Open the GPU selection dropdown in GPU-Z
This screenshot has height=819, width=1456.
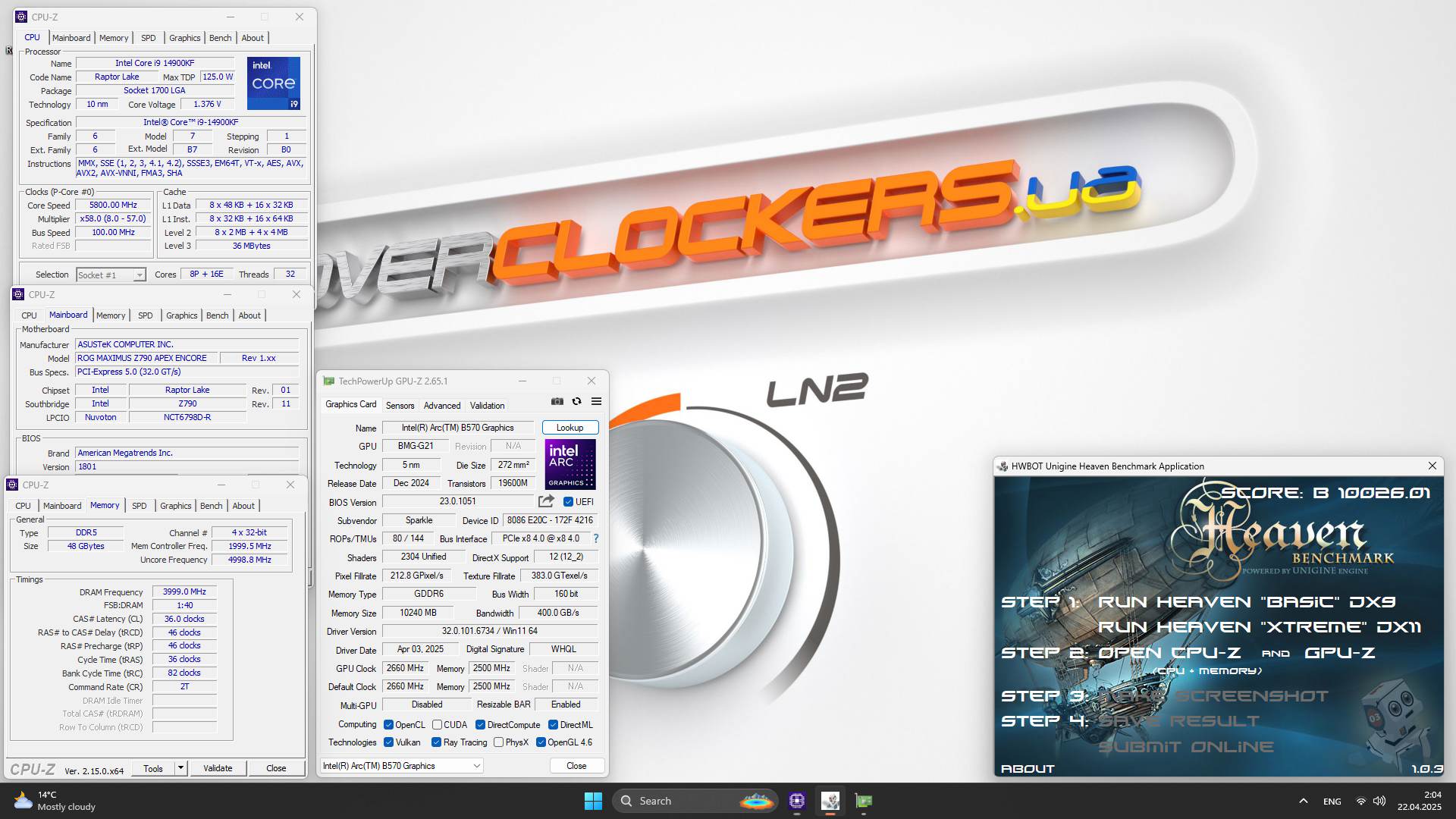[401, 766]
